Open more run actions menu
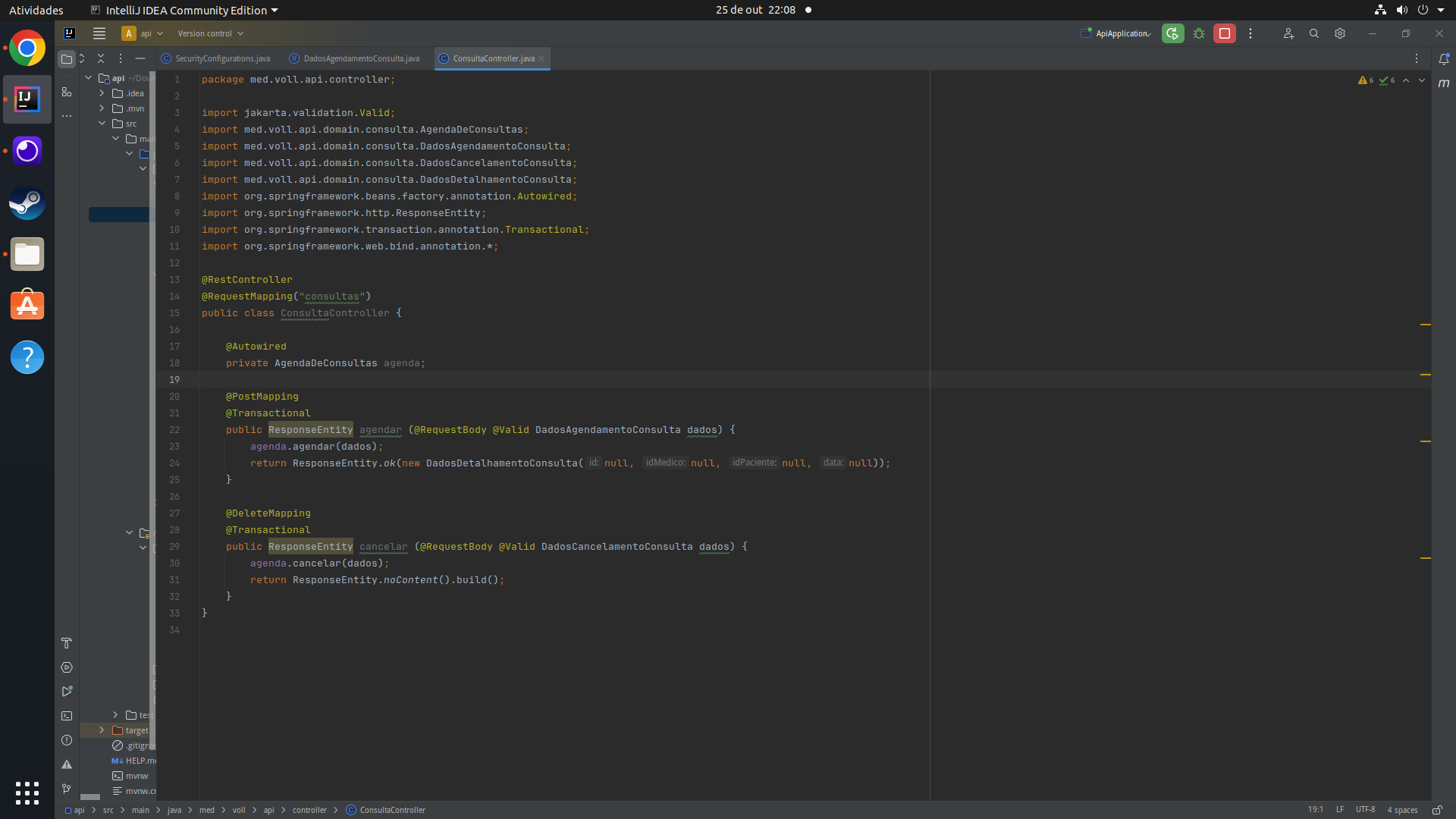Screen dimensions: 1456x819 click(1250, 33)
